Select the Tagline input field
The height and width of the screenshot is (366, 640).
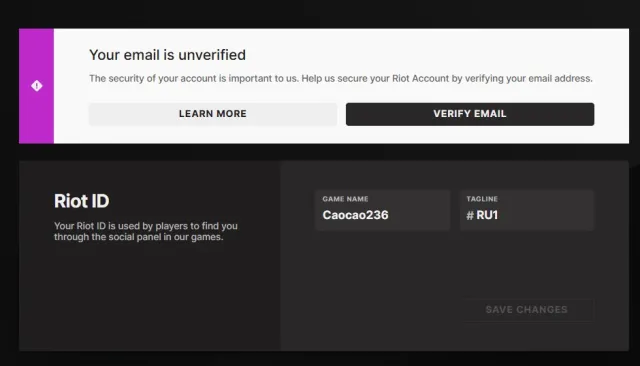[527, 210]
